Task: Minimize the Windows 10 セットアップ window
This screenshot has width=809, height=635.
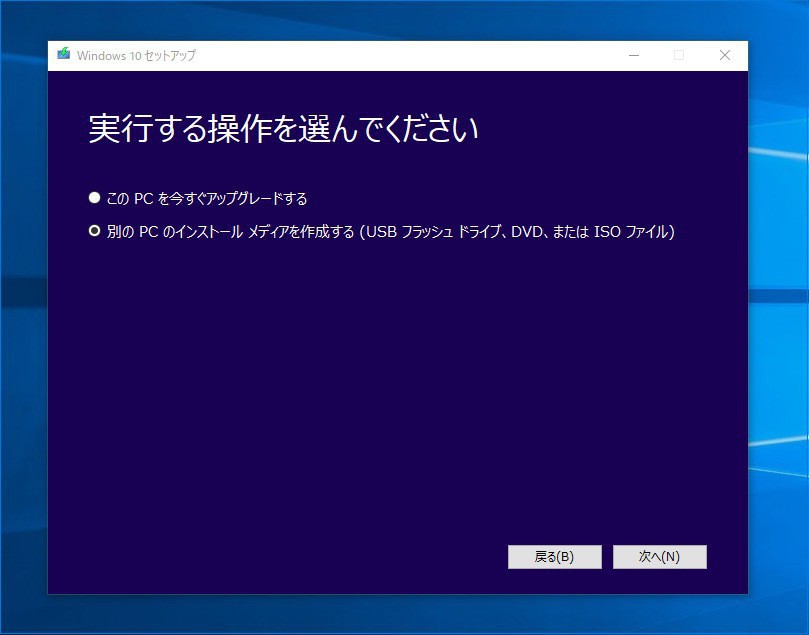Action: pos(634,55)
